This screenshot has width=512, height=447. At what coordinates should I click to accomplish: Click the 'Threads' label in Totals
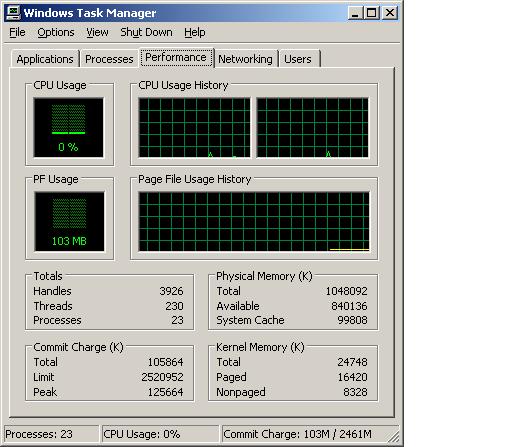[x=53, y=306]
